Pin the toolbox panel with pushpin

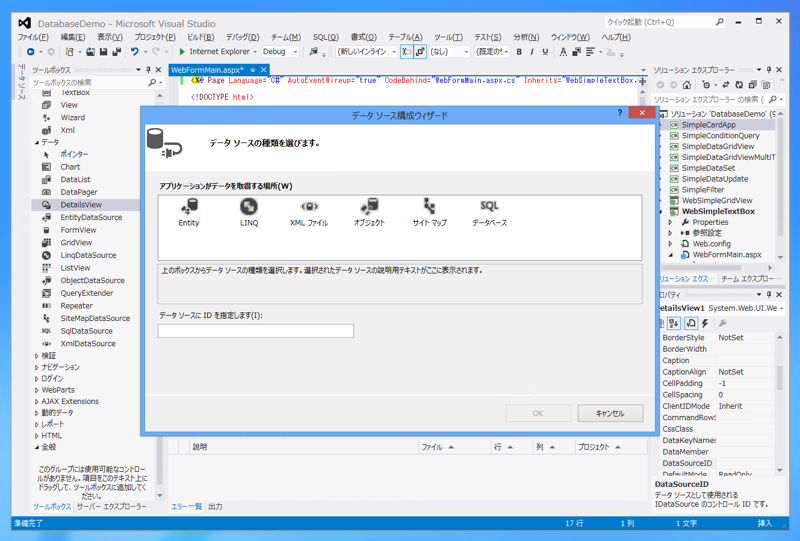148,70
